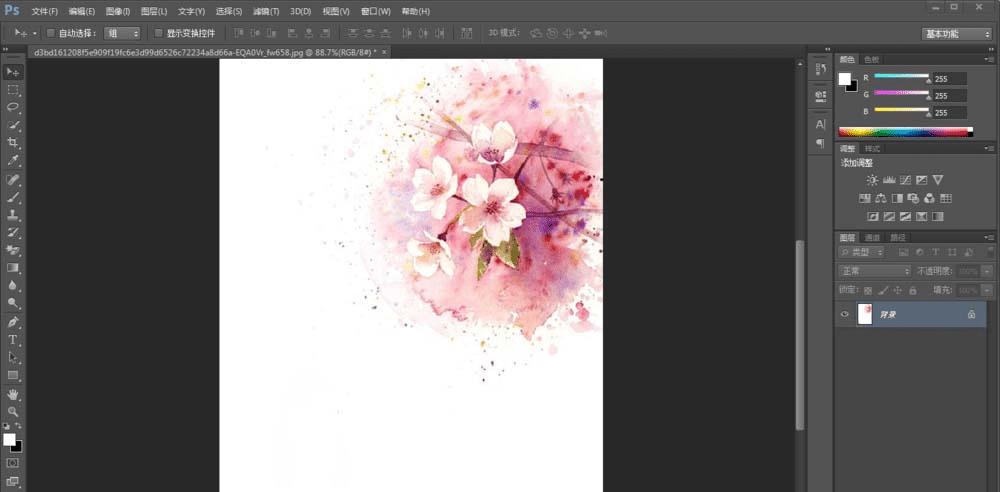Switch to the 通道 tab

coord(872,237)
